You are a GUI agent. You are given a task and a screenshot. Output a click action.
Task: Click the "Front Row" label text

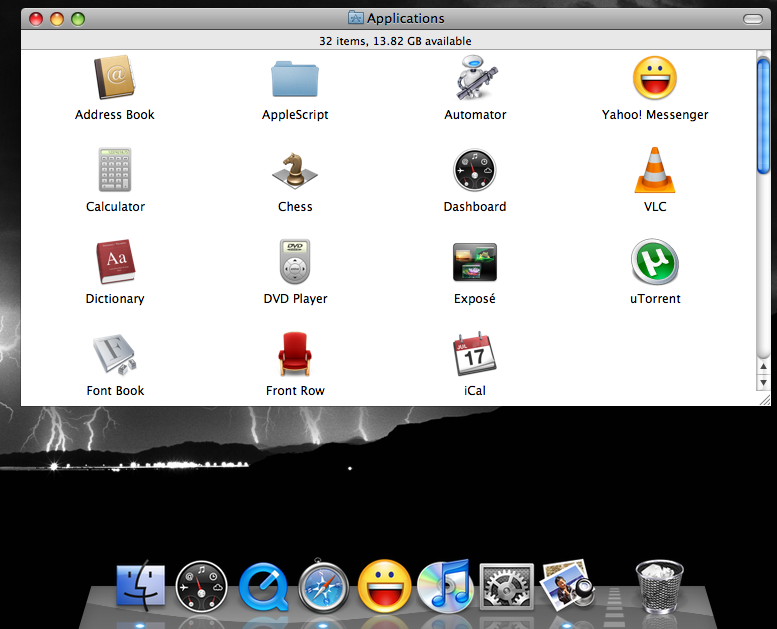tap(295, 391)
